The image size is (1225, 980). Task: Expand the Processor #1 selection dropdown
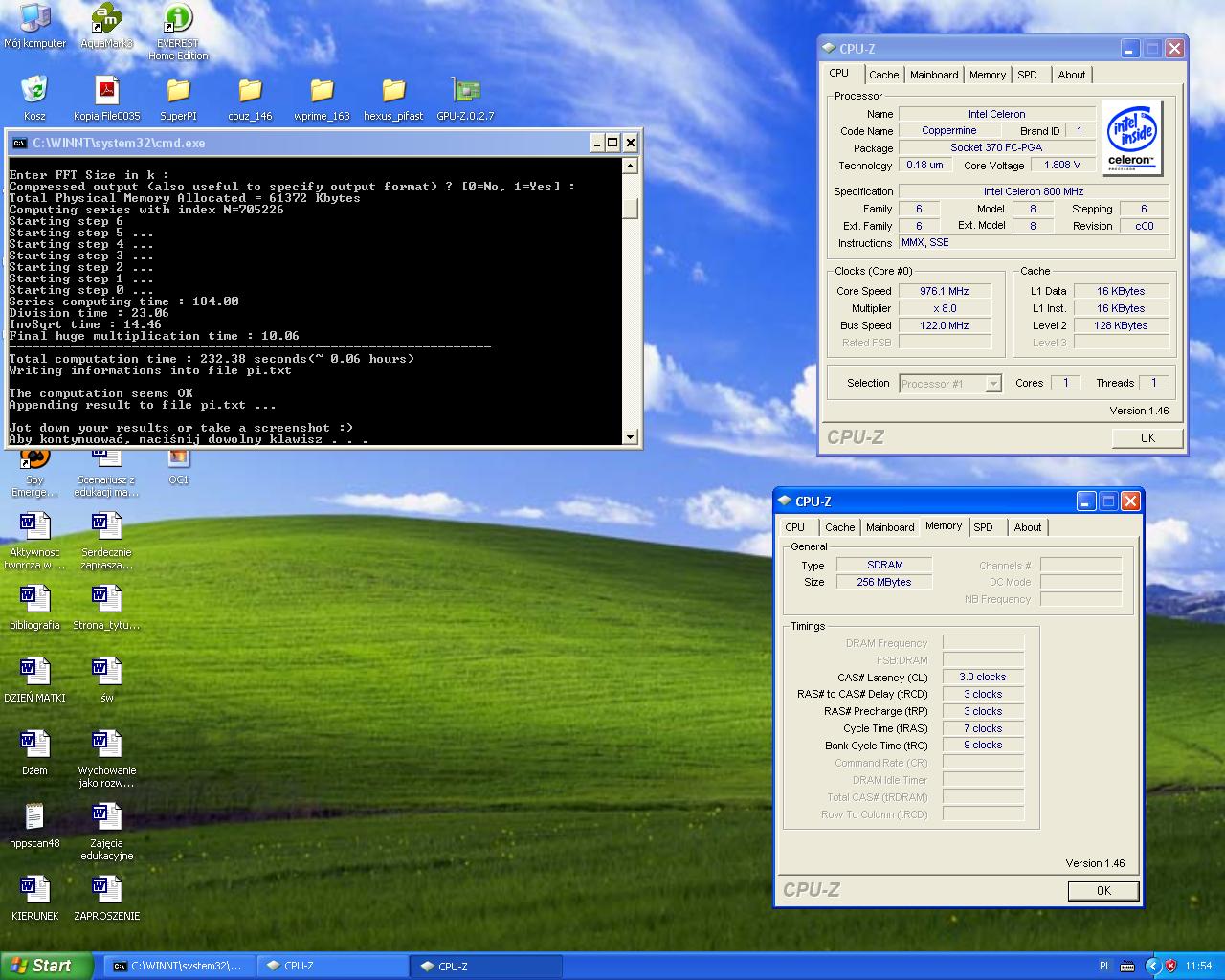tap(993, 384)
